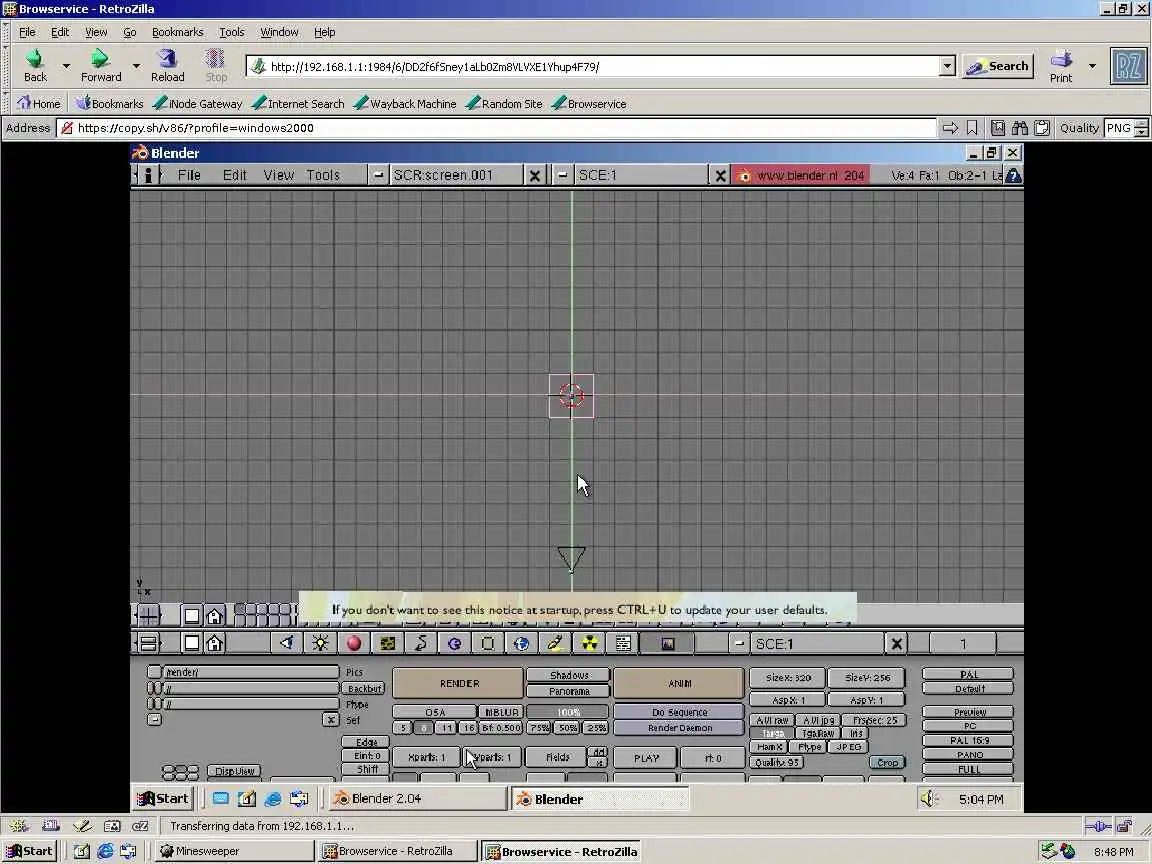Toggle the MBLUR motion blur button
The image size is (1152, 864).
coord(501,712)
